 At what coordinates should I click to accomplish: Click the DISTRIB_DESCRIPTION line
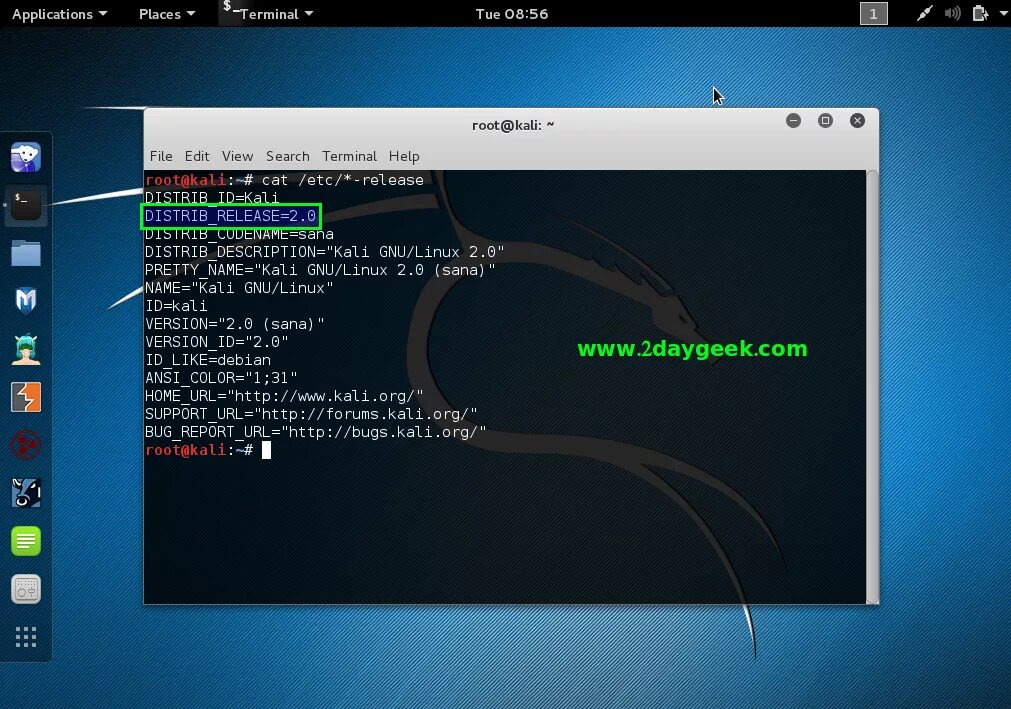[324, 252]
